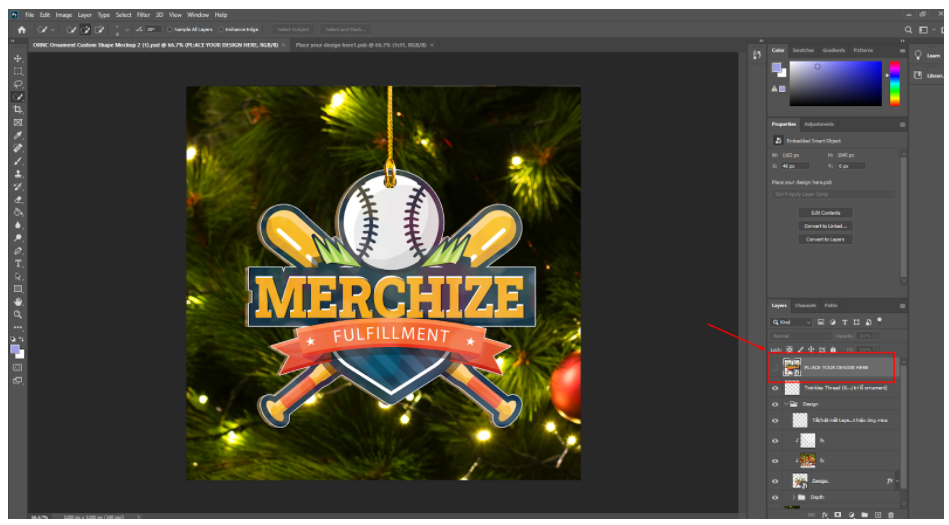Collapse the Design layer group
This screenshot has height=525, width=949.
click(785, 404)
